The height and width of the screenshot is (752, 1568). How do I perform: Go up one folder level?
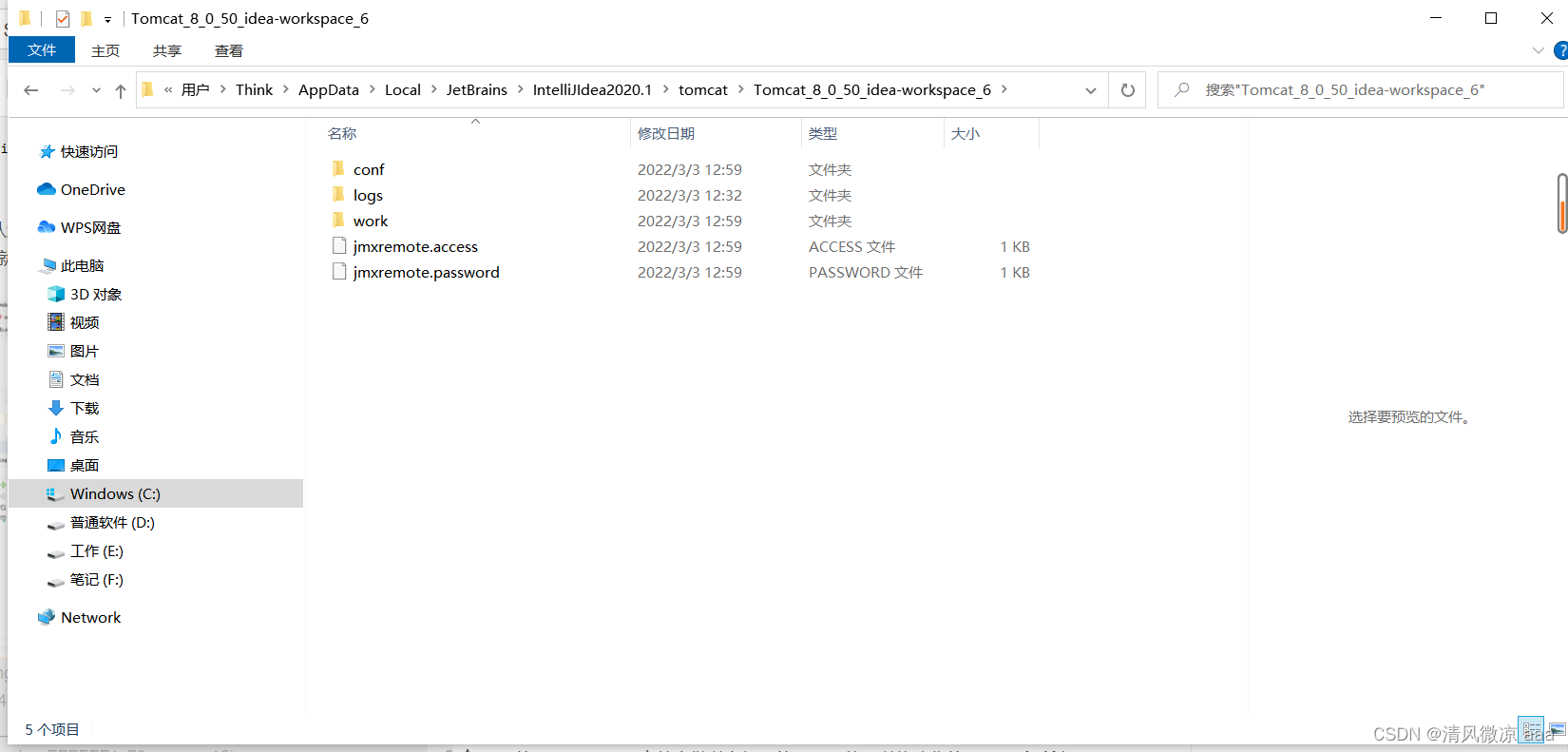[x=121, y=90]
